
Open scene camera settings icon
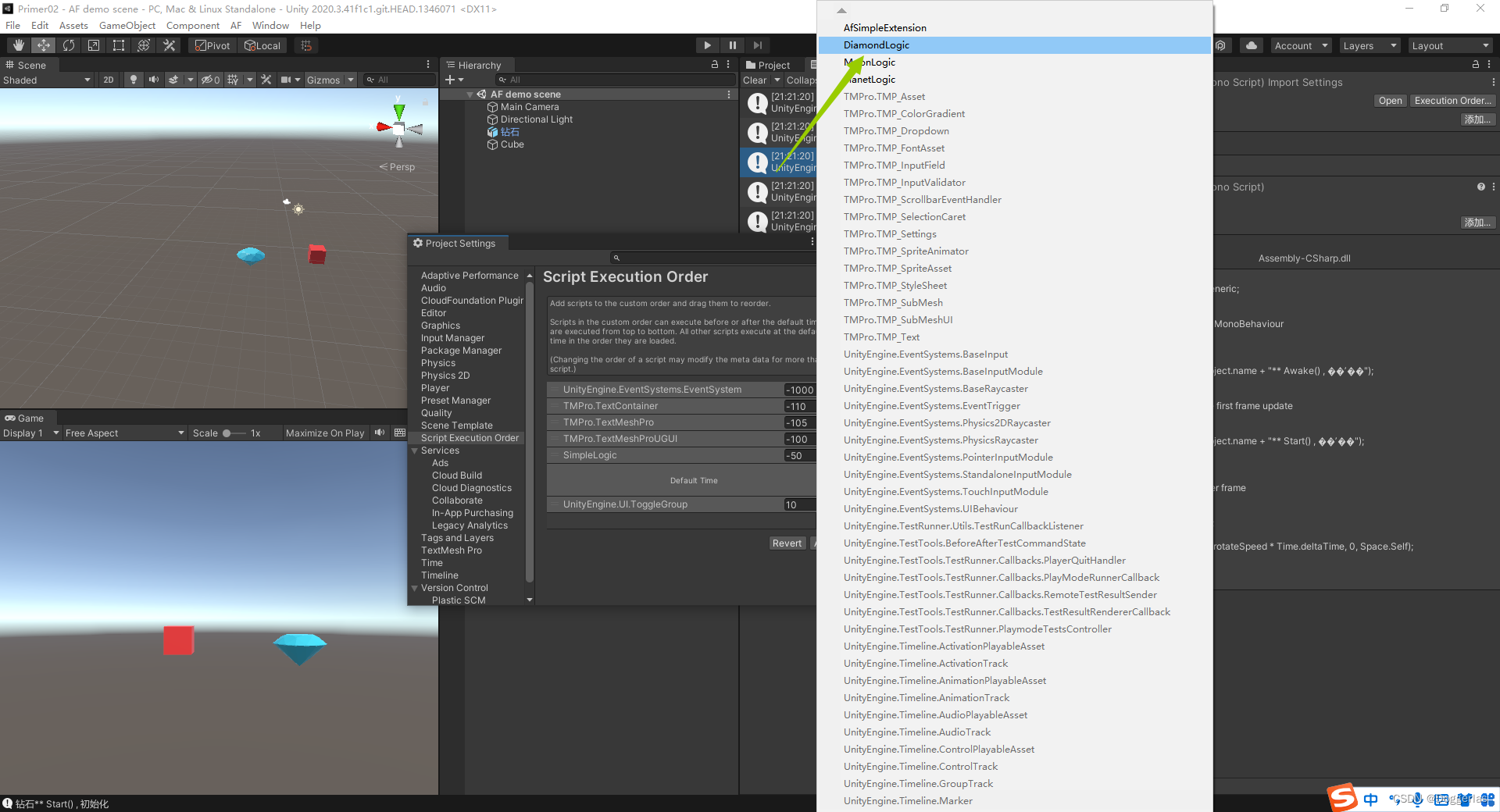coord(286,80)
